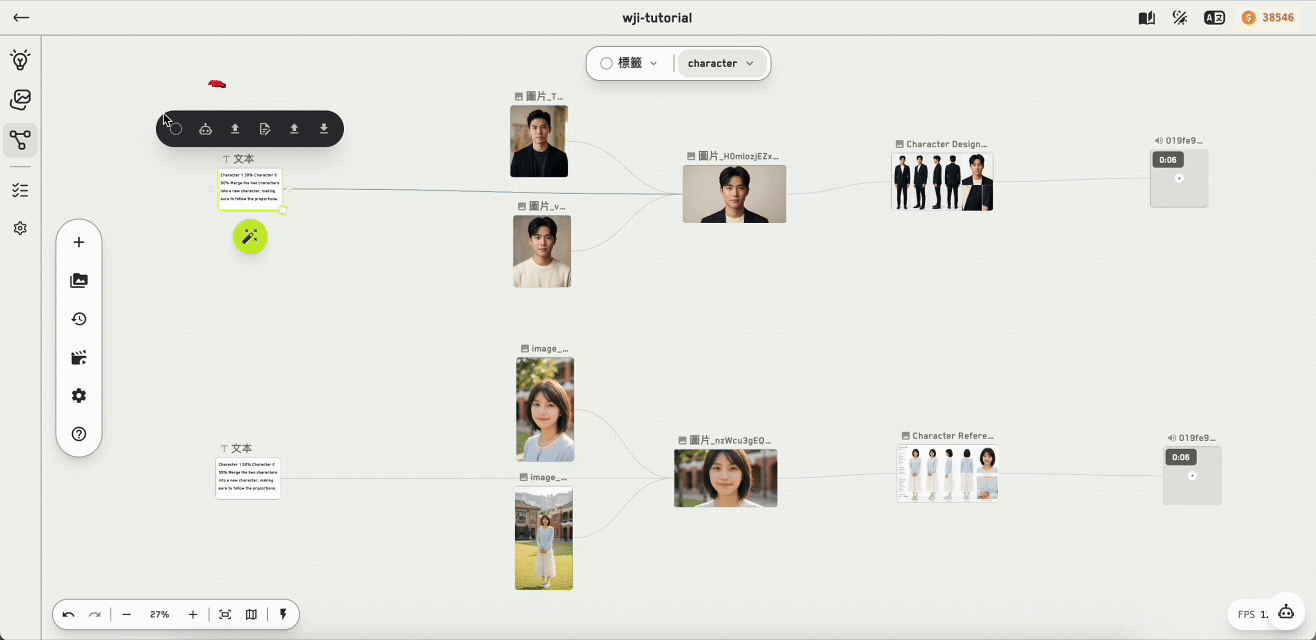Select the Character Design sheet thumbnail
The height and width of the screenshot is (640, 1316).
[x=942, y=182]
